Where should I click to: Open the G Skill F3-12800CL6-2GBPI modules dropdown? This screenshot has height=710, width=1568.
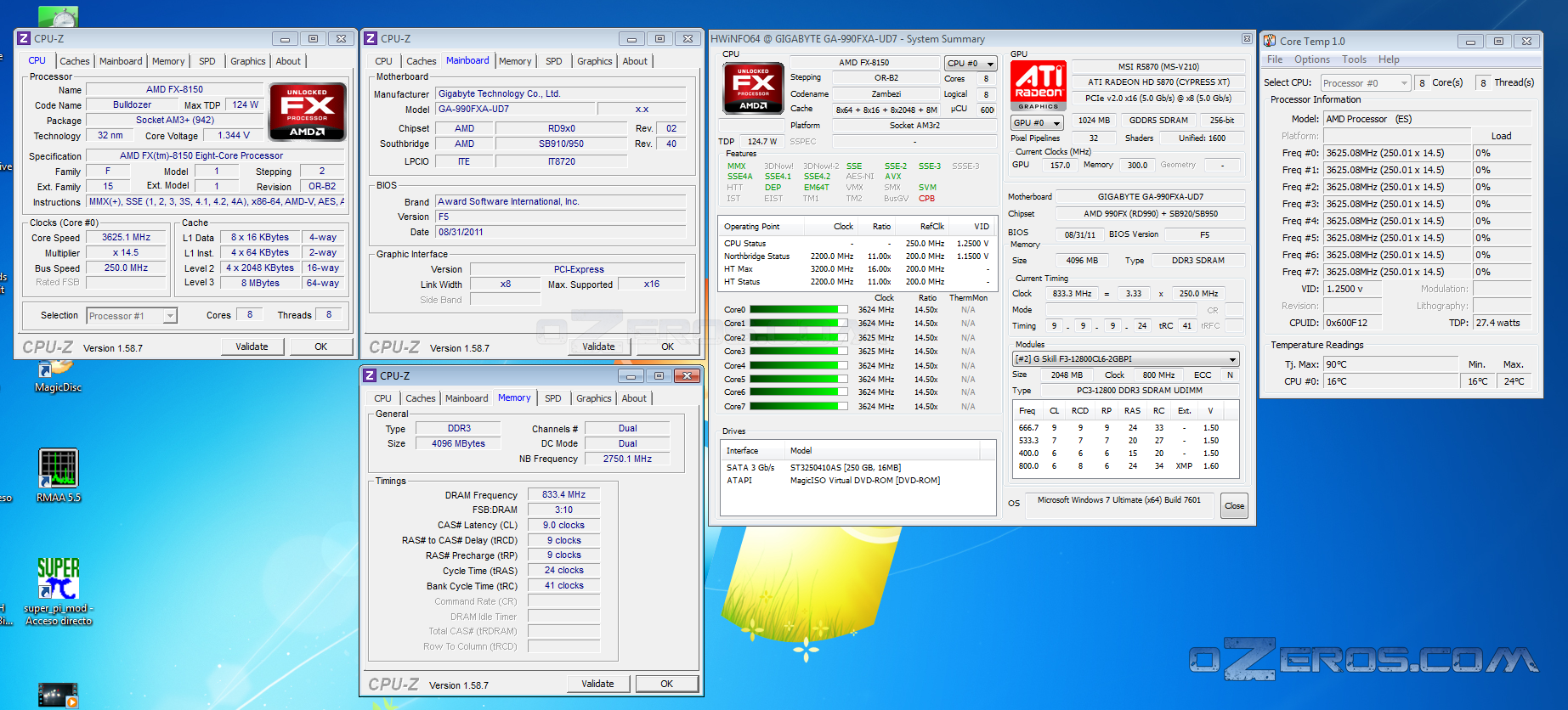point(1126,359)
